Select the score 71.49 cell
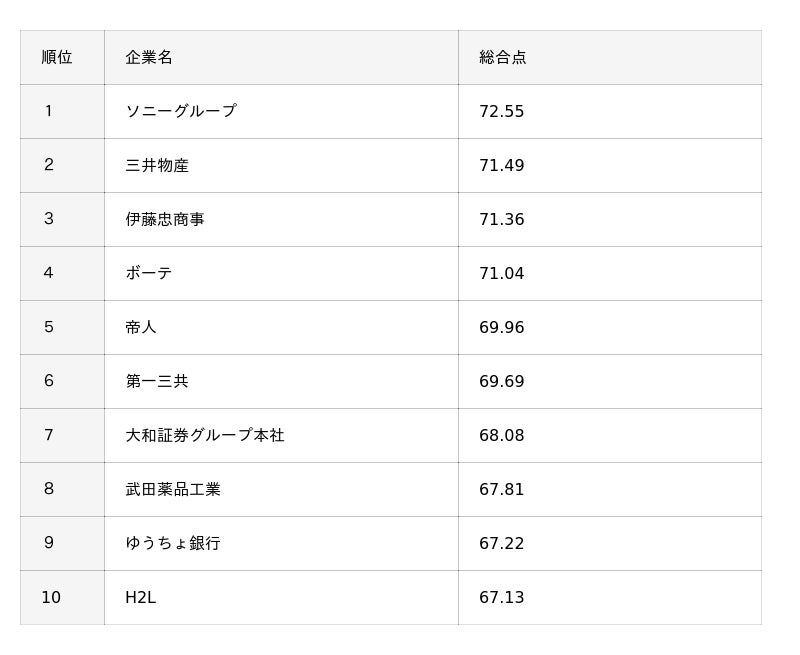This screenshot has width=800, height=655. [502, 165]
